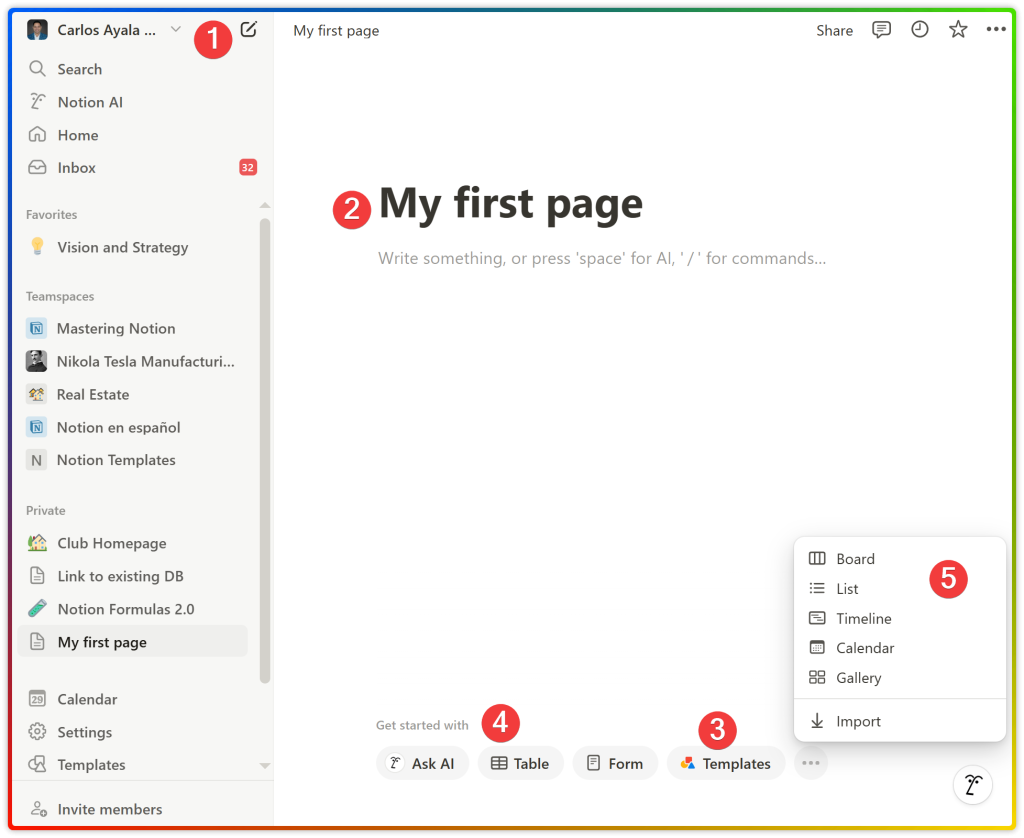This screenshot has height=838, width=1024.
Task: Click the Invite members person icon
Action: click(x=39, y=809)
